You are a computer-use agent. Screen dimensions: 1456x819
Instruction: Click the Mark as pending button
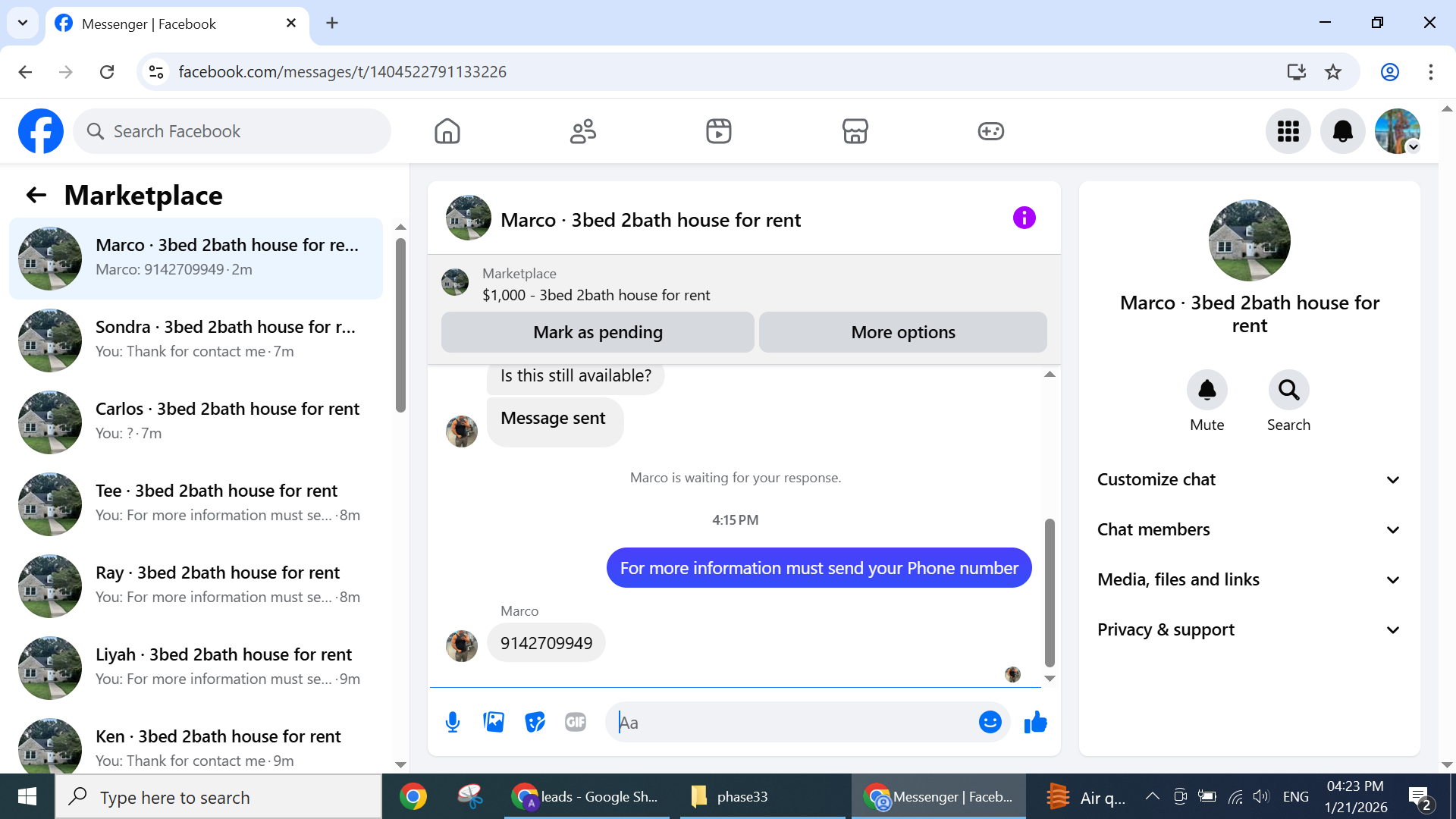pos(598,332)
